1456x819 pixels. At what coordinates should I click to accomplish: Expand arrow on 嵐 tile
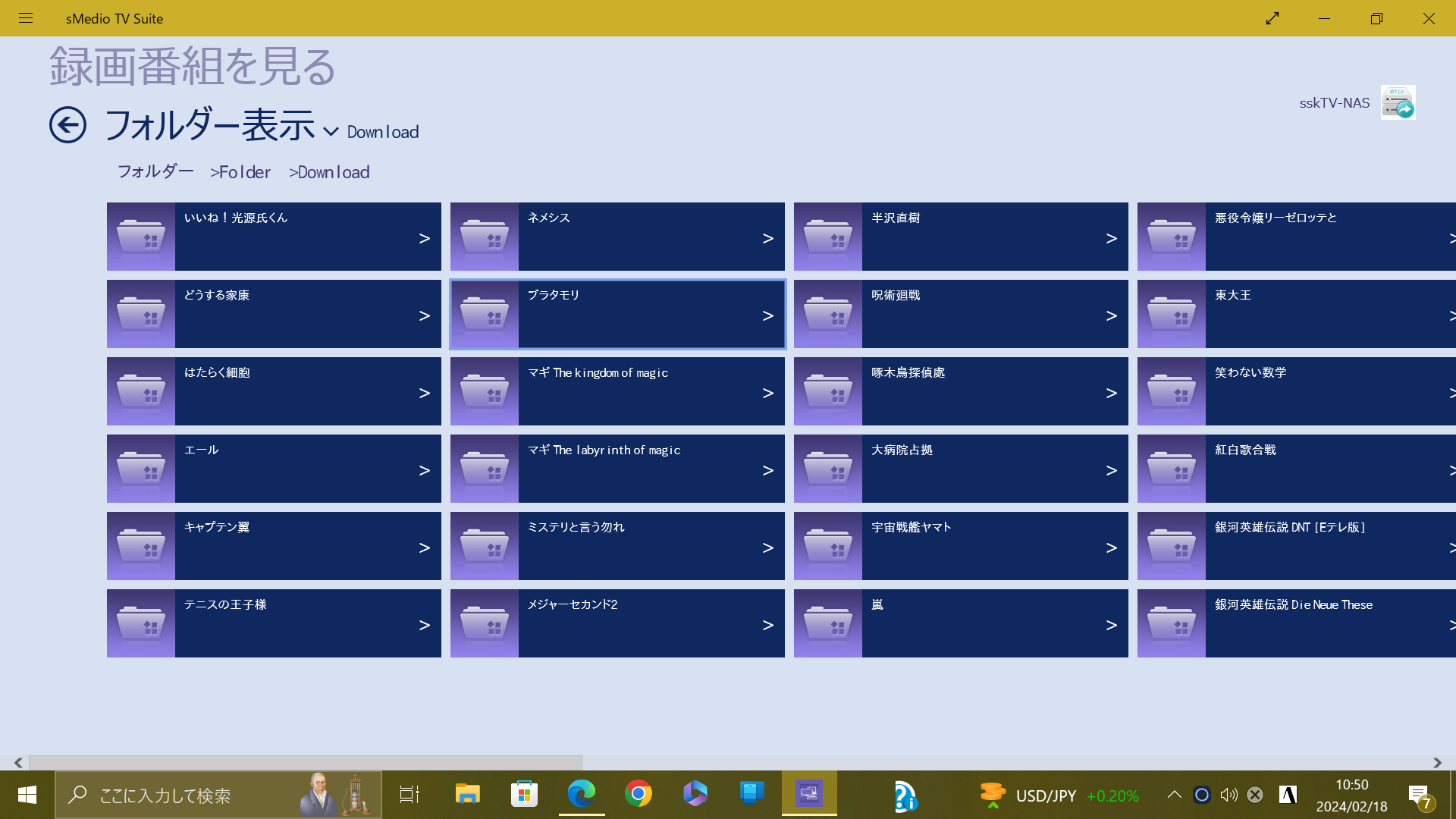[x=1112, y=625]
